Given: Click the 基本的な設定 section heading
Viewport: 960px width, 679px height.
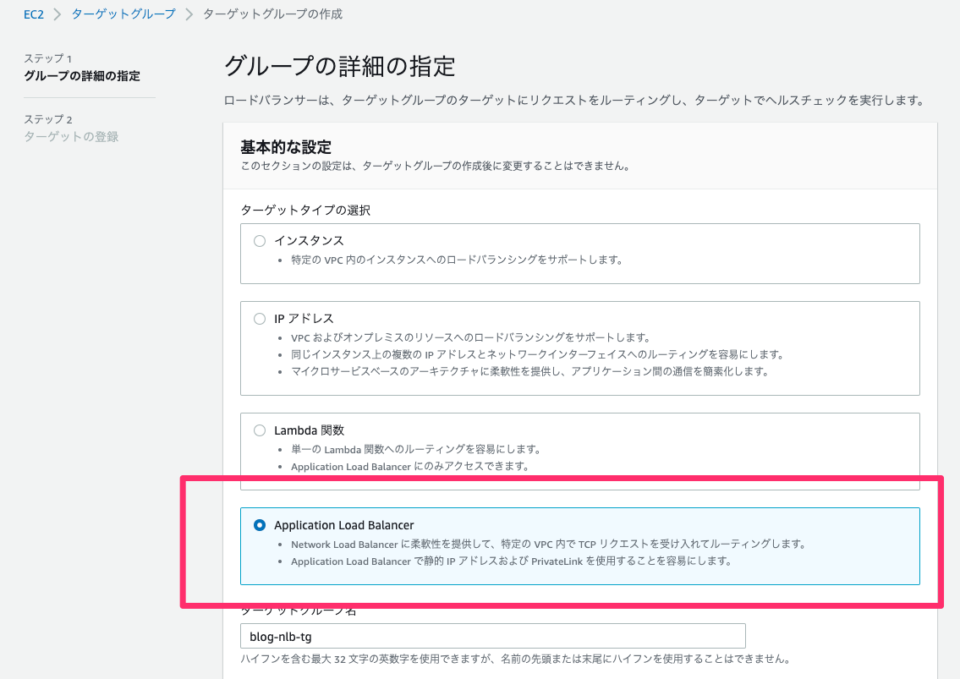Looking at the screenshot, I should click(x=286, y=147).
